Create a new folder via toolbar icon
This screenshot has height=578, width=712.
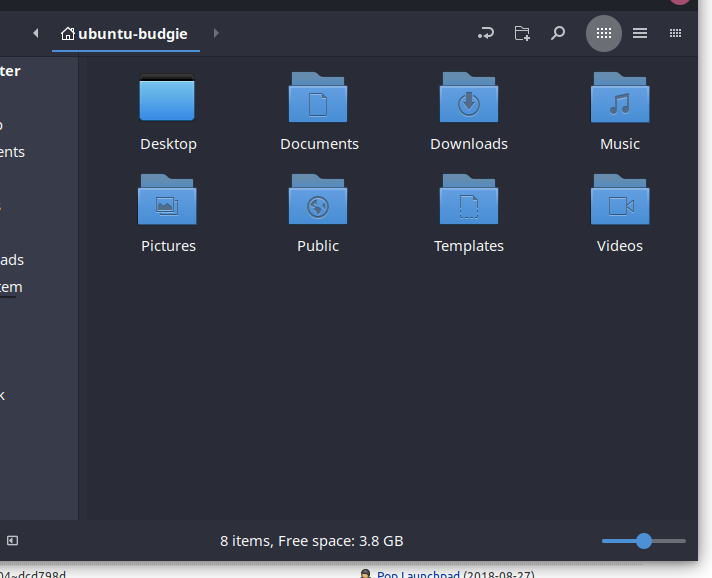pyautogui.click(x=522, y=33)
